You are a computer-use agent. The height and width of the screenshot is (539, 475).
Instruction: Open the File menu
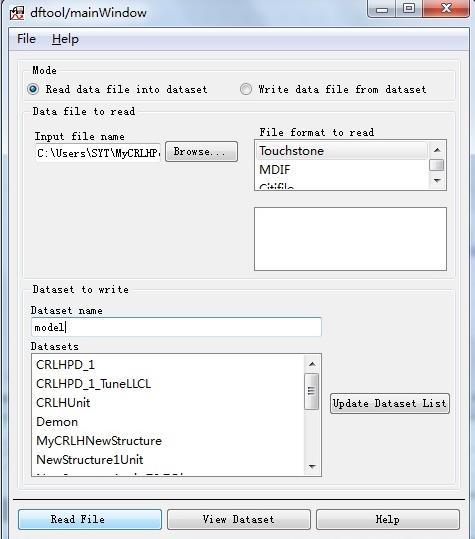[26, 38]
